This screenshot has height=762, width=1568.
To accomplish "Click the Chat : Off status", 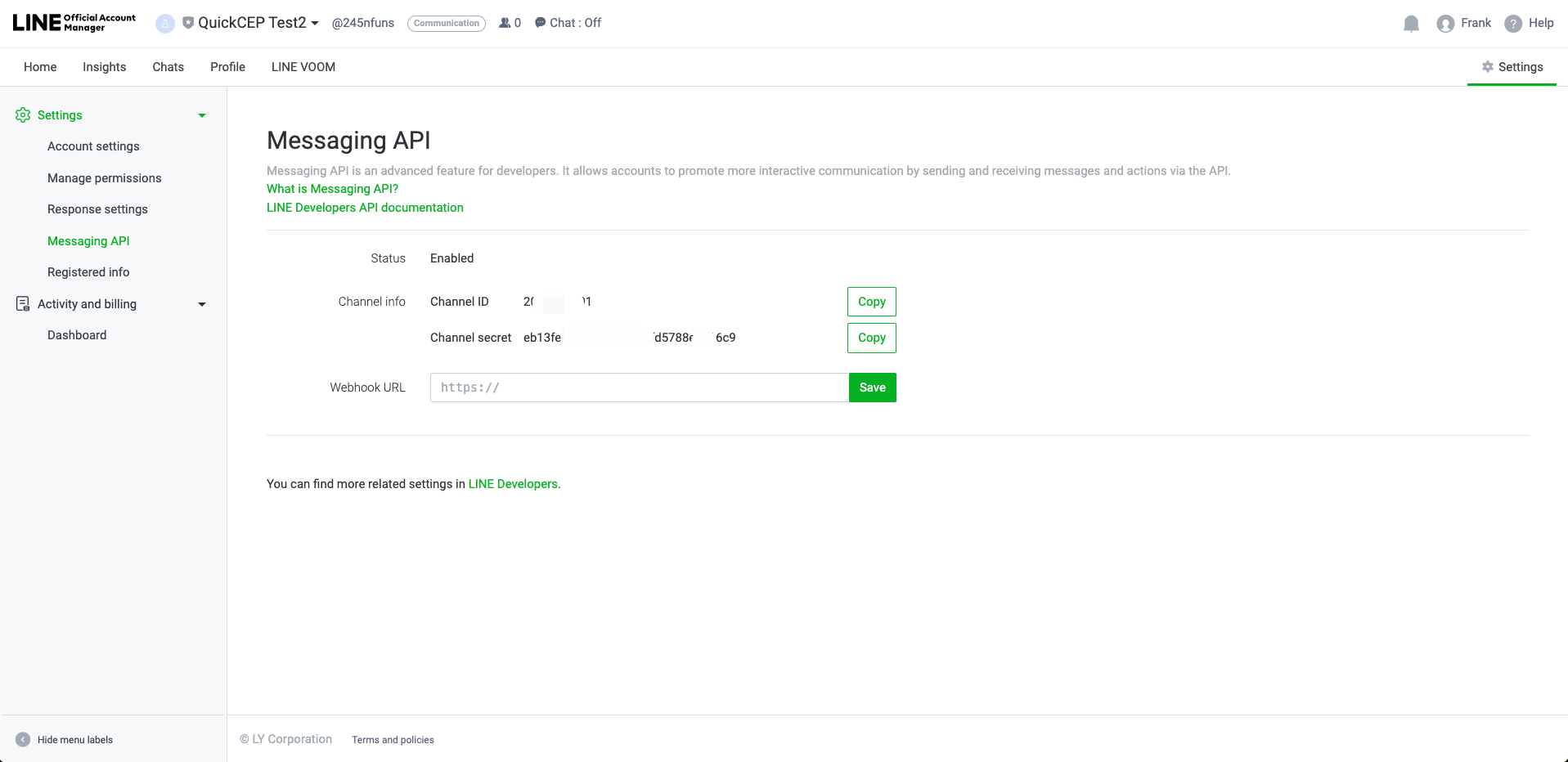I will pos(568,23).
